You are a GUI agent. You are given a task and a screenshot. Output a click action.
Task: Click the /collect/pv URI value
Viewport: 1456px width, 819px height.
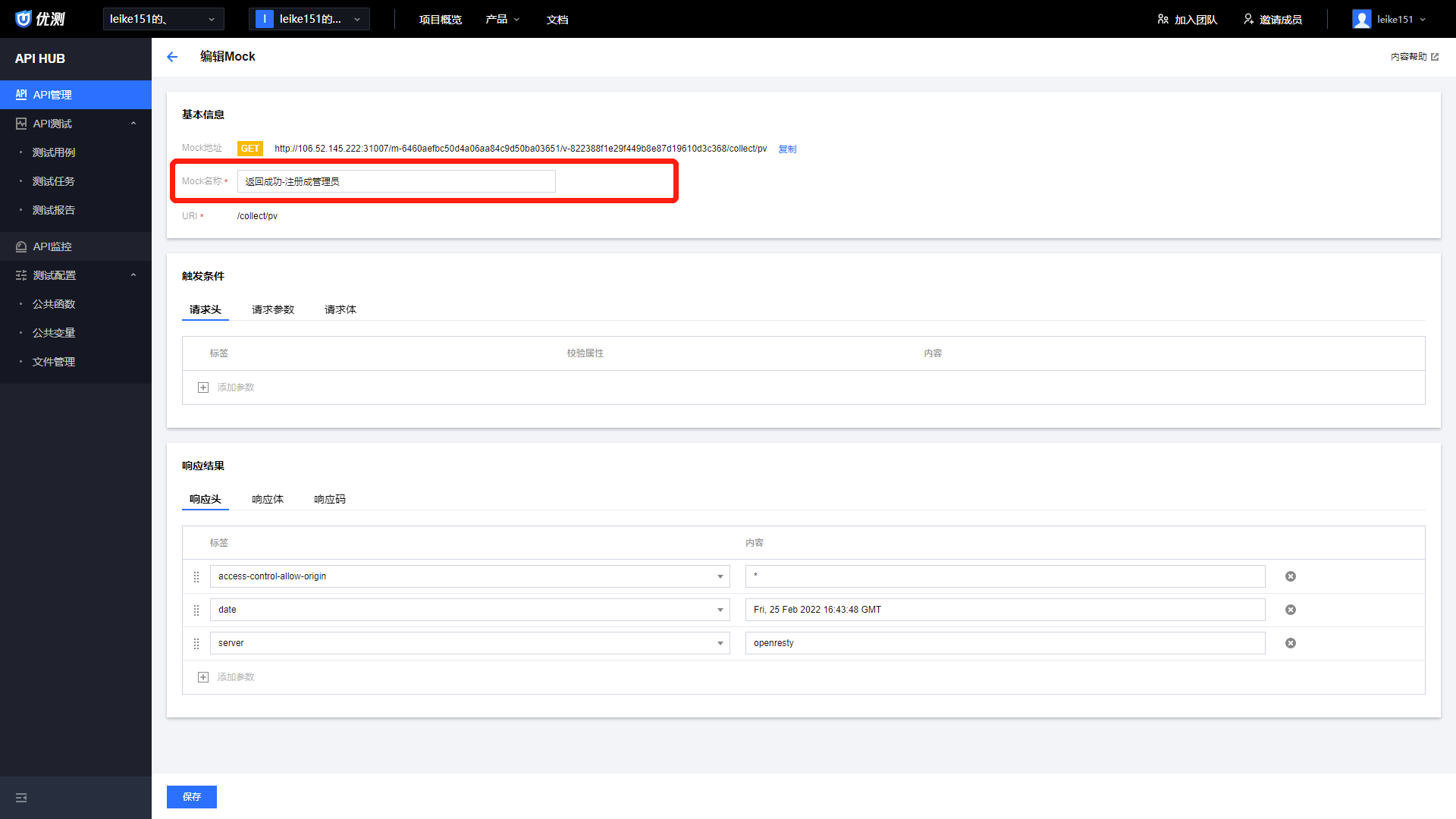coord(257,216)
